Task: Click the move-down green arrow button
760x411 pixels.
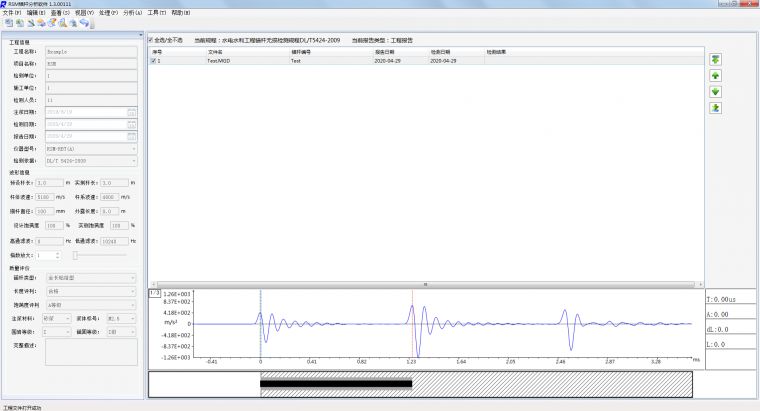Action: tap(716, 91)
